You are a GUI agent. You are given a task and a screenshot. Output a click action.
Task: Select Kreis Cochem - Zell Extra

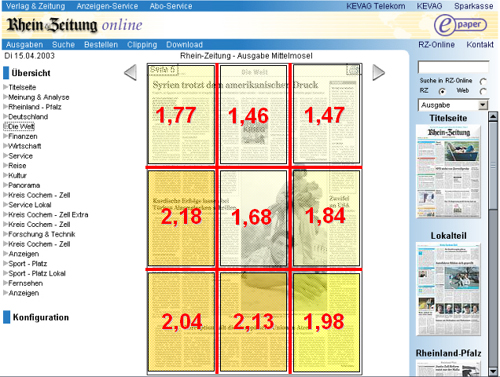[x=48, y=215]
